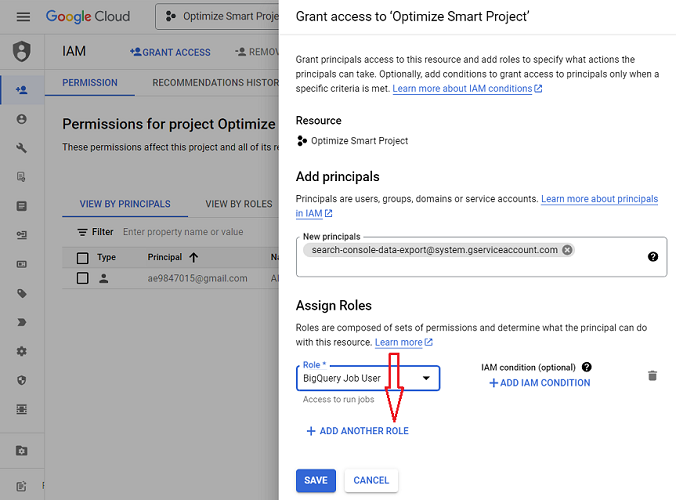
Task: Click the IAM shield icon
Action: [x=22, y=52]
